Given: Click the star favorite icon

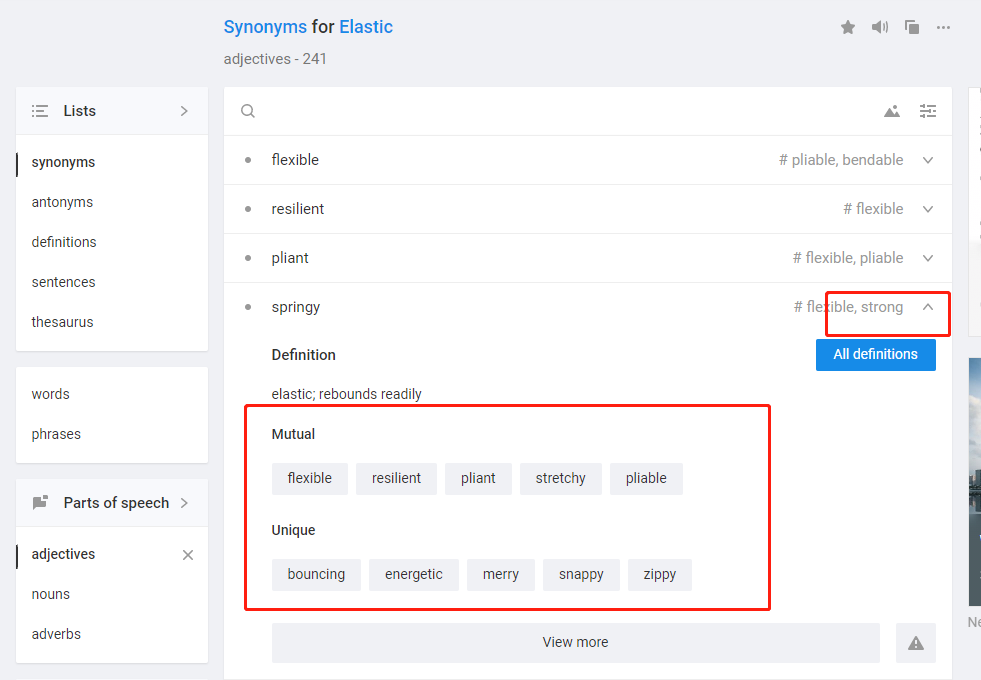Looking at the screenshot, I should pyautogui.click(x=848, y=28).
